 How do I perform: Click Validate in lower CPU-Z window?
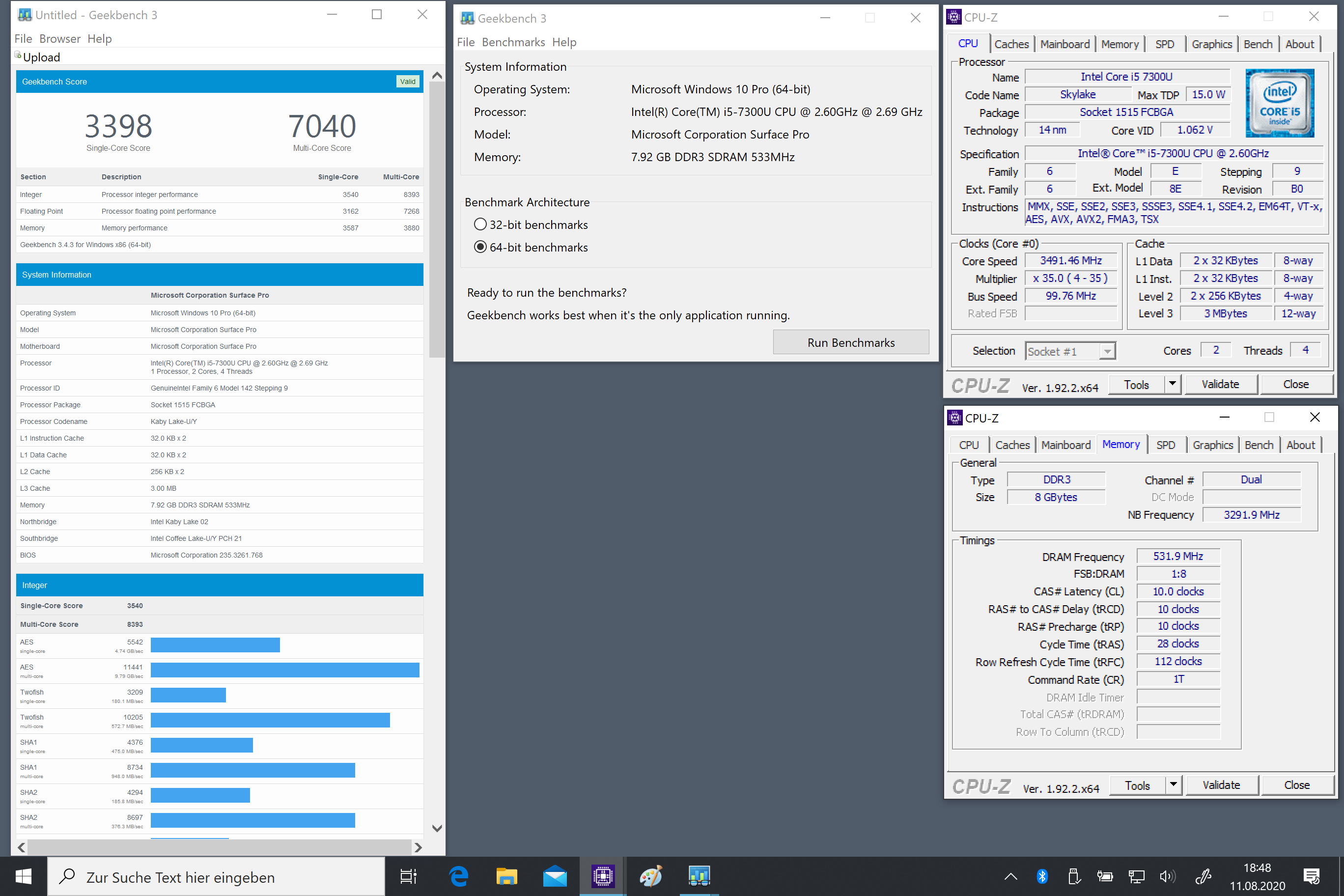pos(1222,785)
